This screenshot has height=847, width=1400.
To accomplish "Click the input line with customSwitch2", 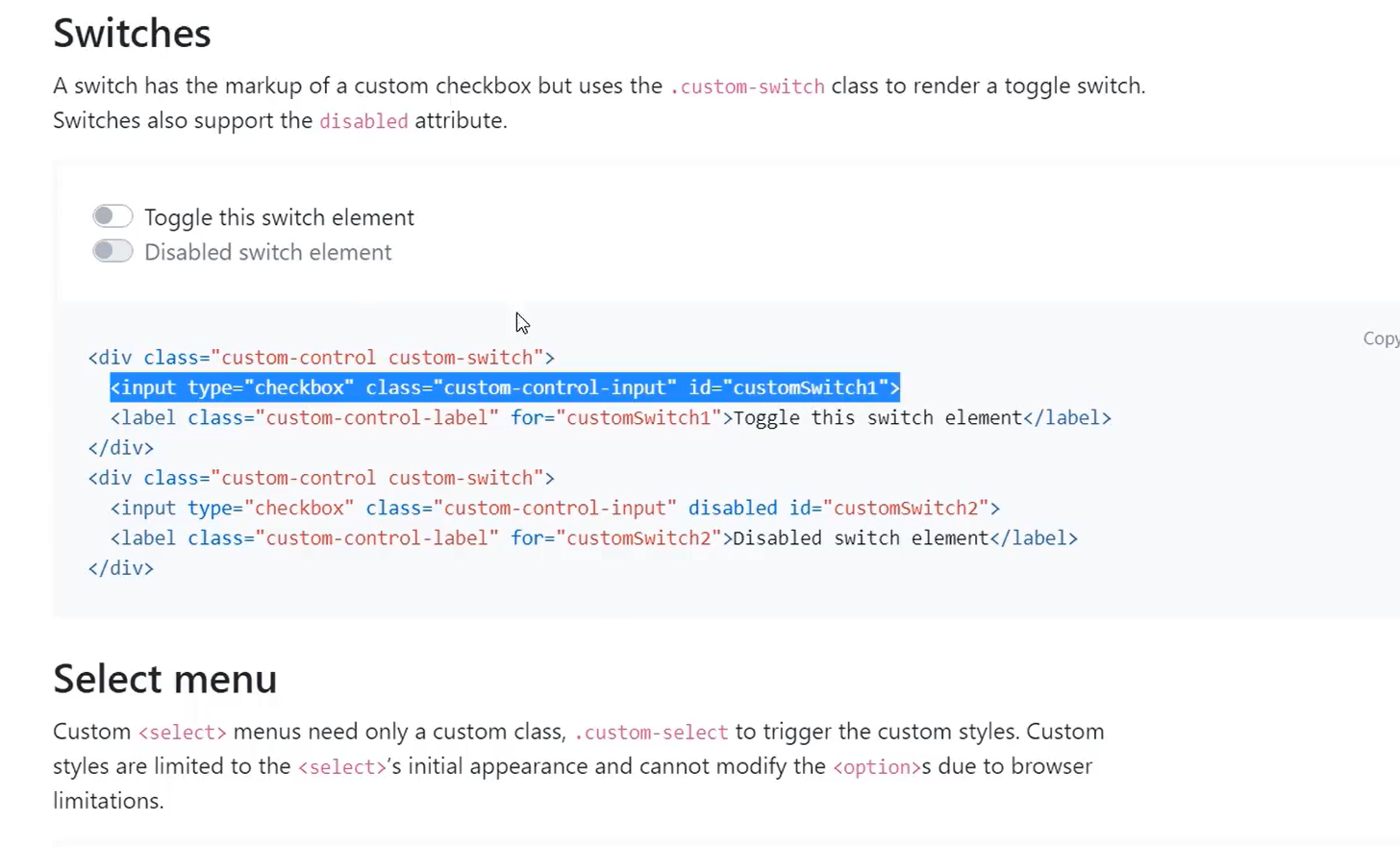I will (x=555, y=508).
